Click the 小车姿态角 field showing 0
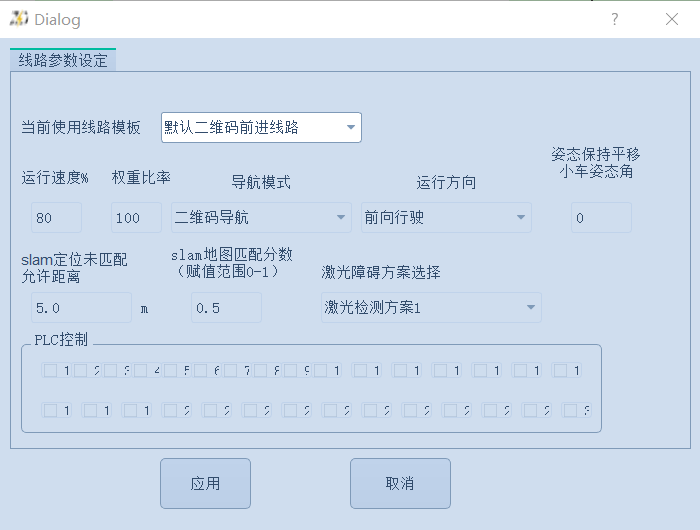Viewport: 700px width, 530px height. pyautogui.click(x=601, y=217)
